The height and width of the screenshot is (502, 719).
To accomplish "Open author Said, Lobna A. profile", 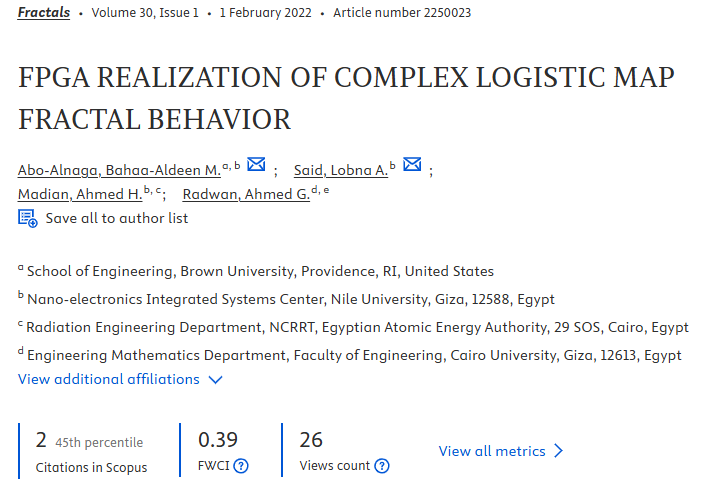I will coord(340,170).
